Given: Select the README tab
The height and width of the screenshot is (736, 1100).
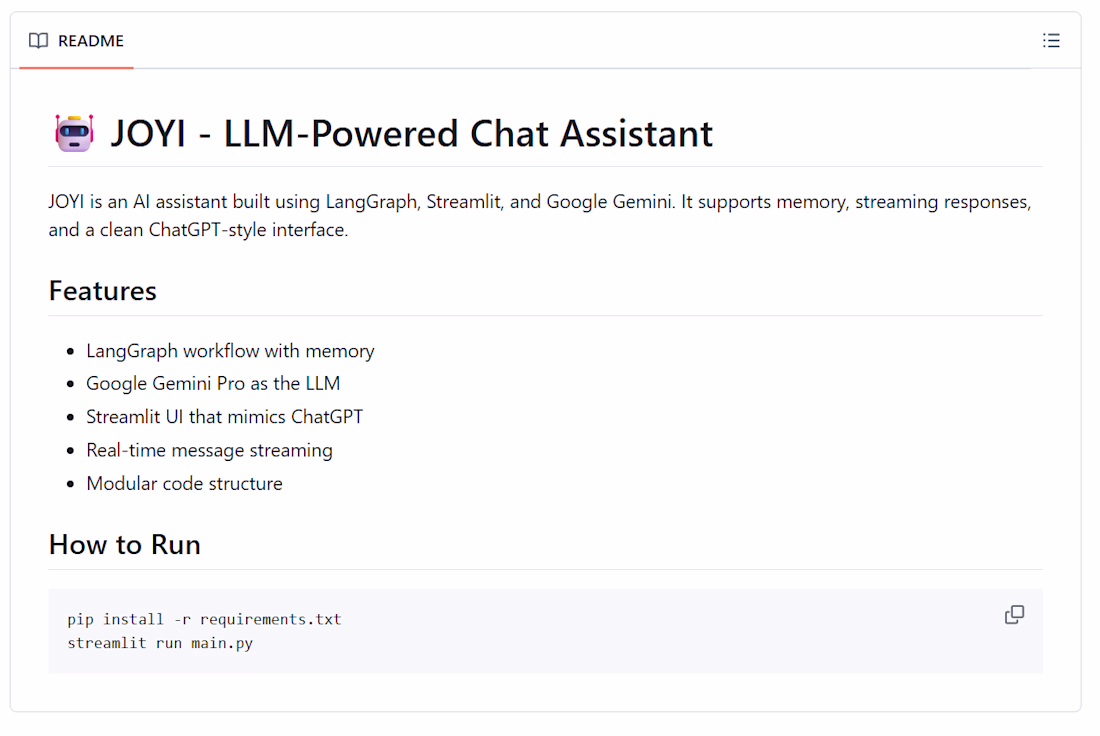Looking at the screenshot, I should click(x=76, y=41).
